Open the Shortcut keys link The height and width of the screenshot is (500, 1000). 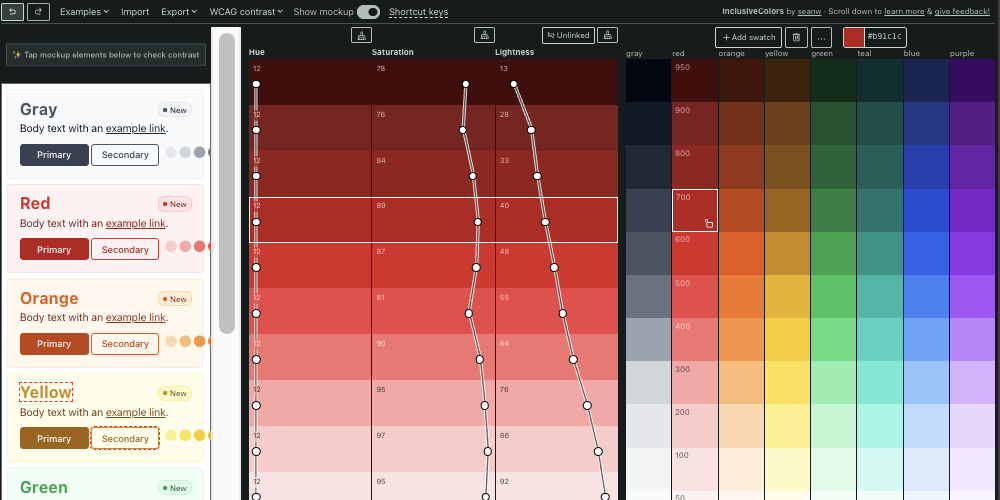pyautogui.click(x=418, y=11)
